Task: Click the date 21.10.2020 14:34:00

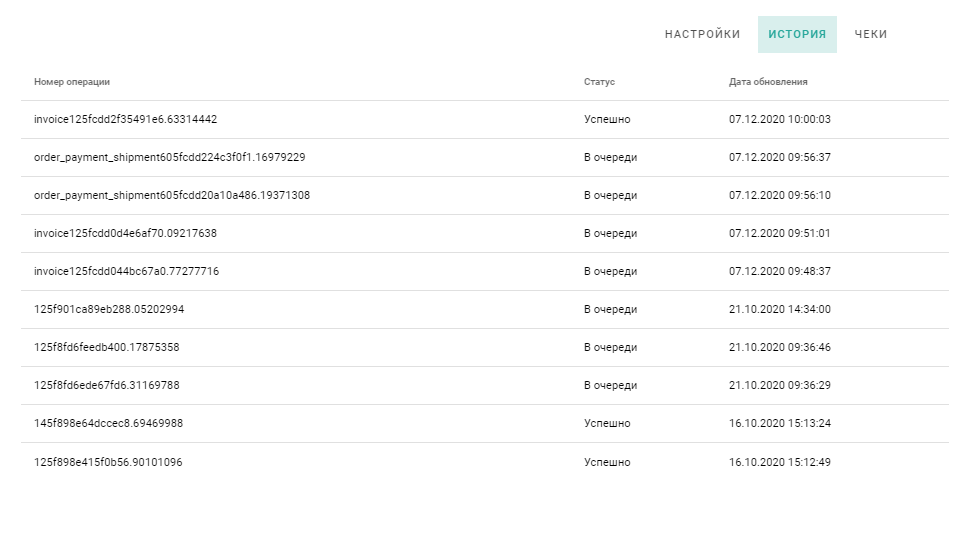Action: (779, 309)
